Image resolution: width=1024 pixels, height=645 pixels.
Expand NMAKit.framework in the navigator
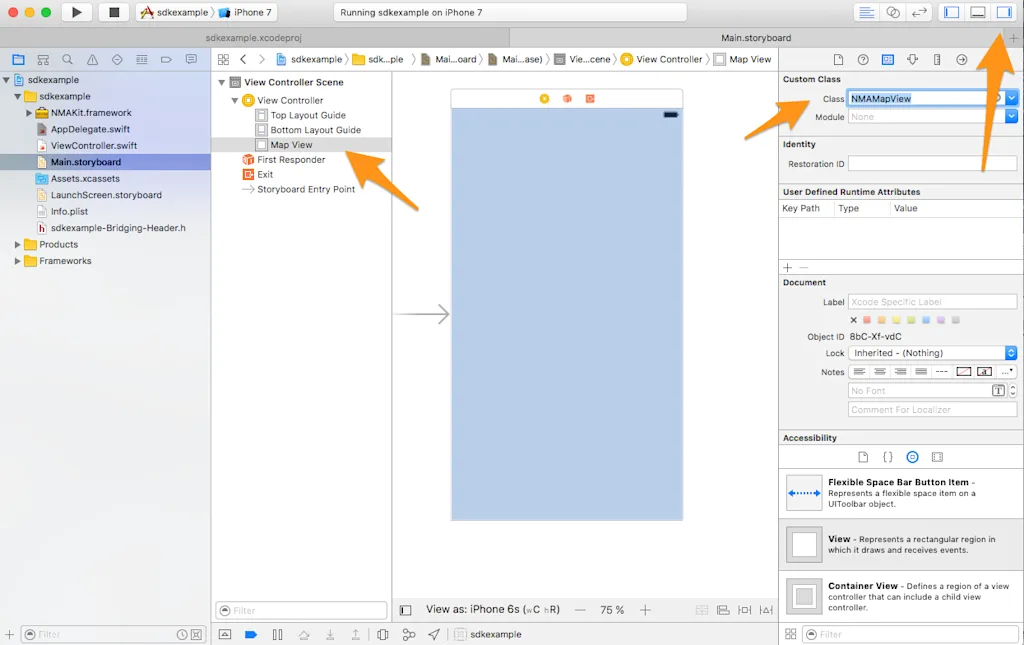click(x=29, y=113)
